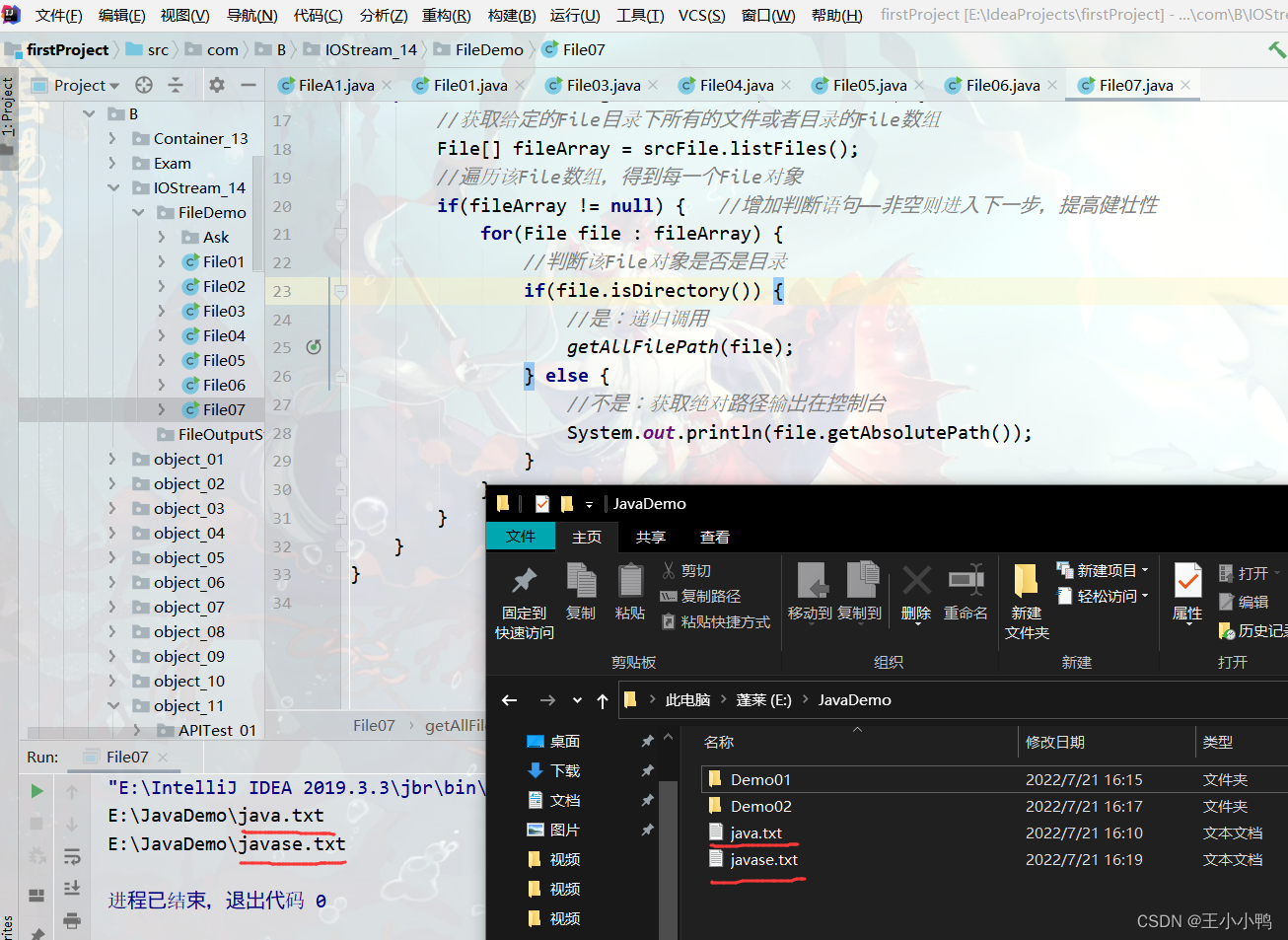Screen dimensions: 1288x940
Task: Click Down the stack trace arrow
Action: (x=72, y=824)
